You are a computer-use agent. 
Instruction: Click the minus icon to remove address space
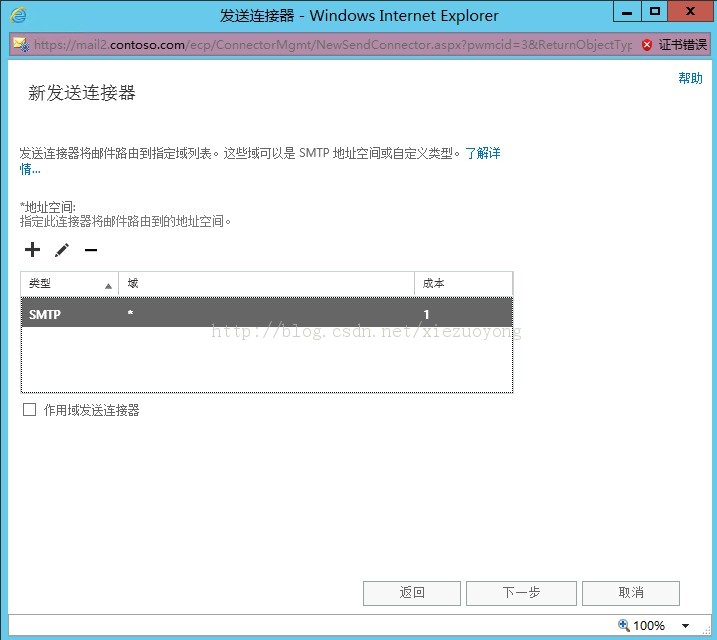tap(91, 250)
